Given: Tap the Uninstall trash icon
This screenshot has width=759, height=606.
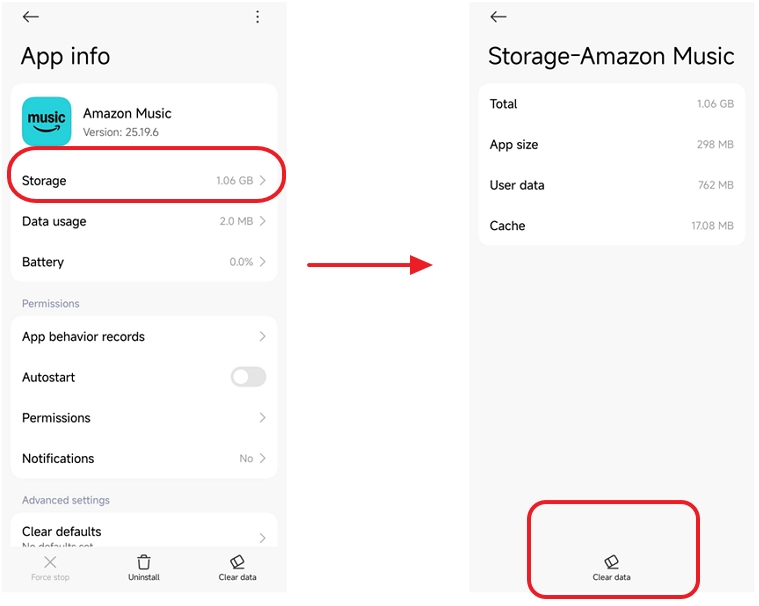Looking at the screenshot, I should tap(144, 562).
